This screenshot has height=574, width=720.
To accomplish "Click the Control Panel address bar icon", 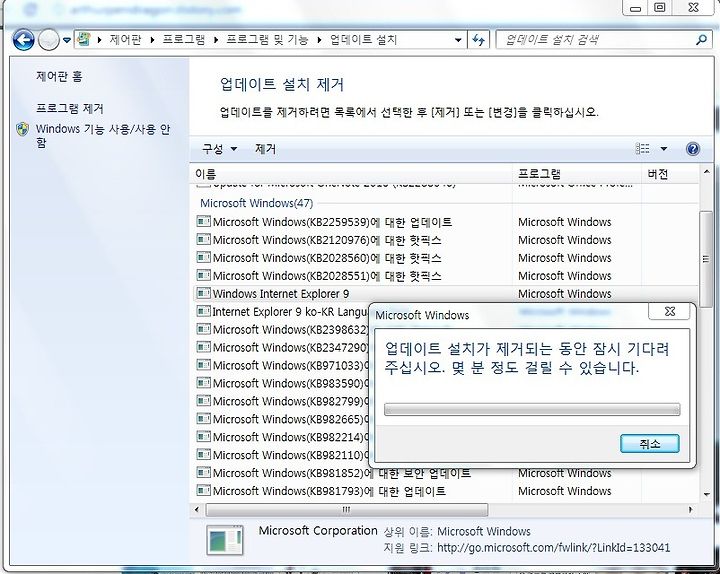I will coord(84,39).
